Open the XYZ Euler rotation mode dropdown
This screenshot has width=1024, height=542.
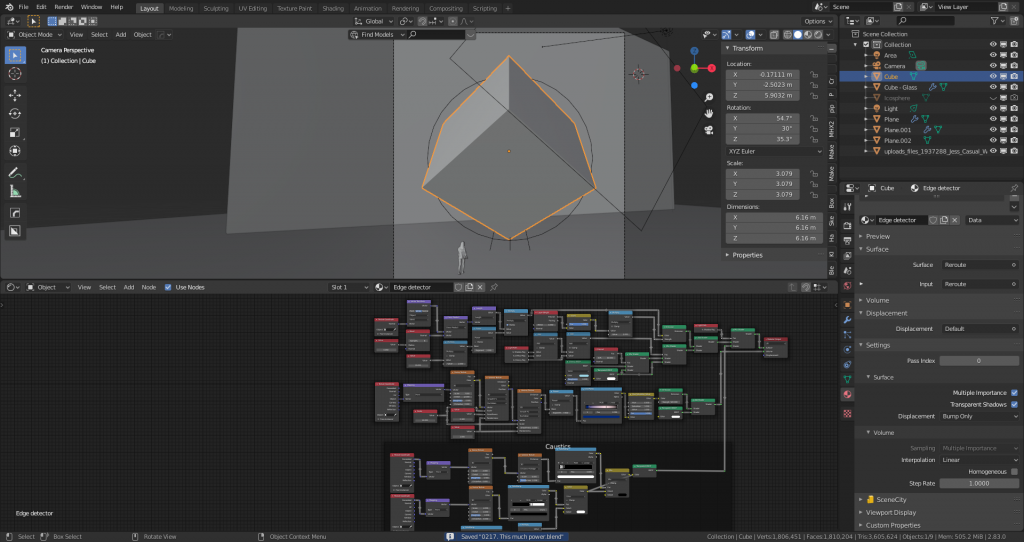coord(775,151)
